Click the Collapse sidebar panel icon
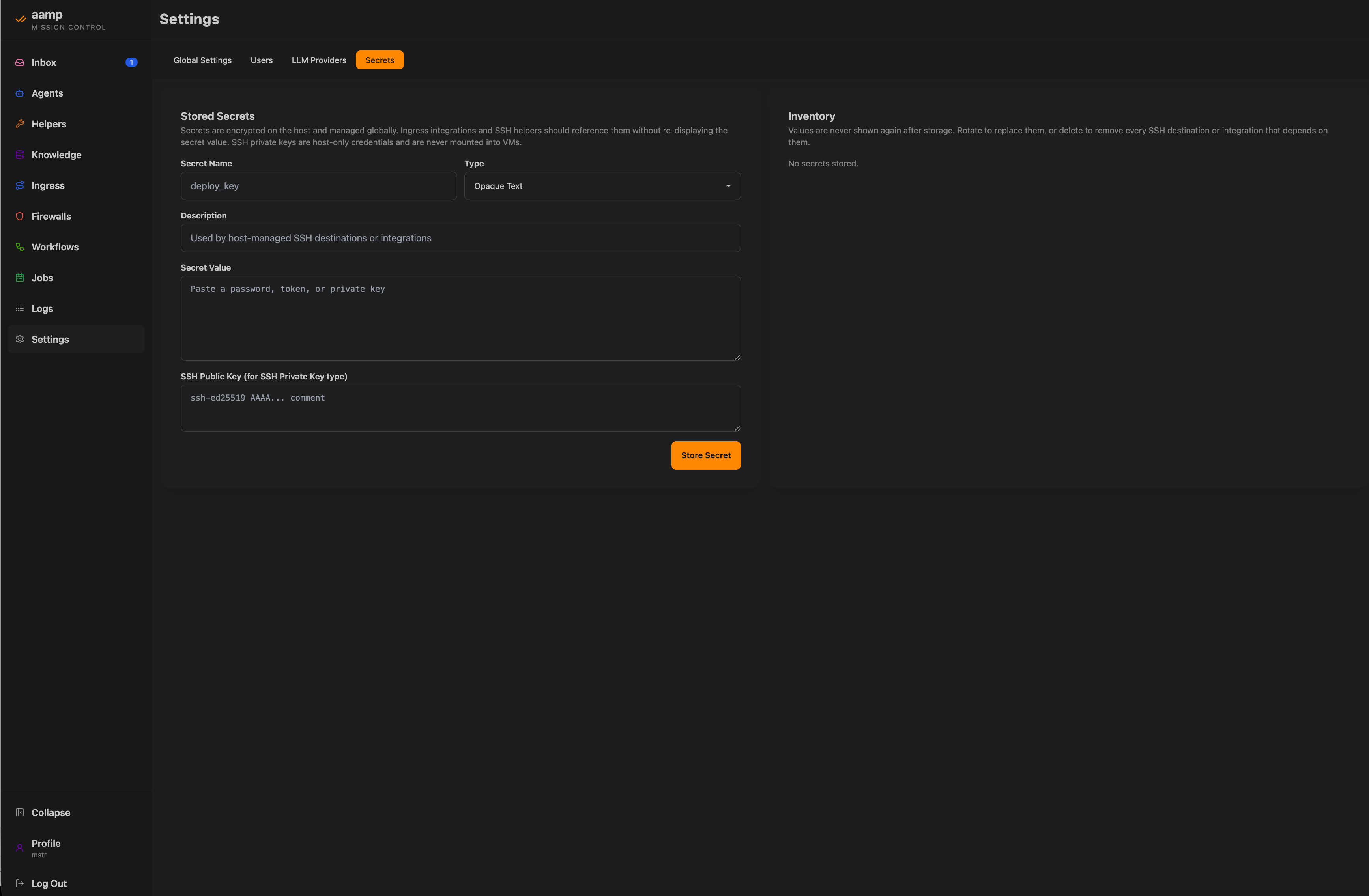The height and width of the screenshot is (896, 1369). [x=20, y=813]
